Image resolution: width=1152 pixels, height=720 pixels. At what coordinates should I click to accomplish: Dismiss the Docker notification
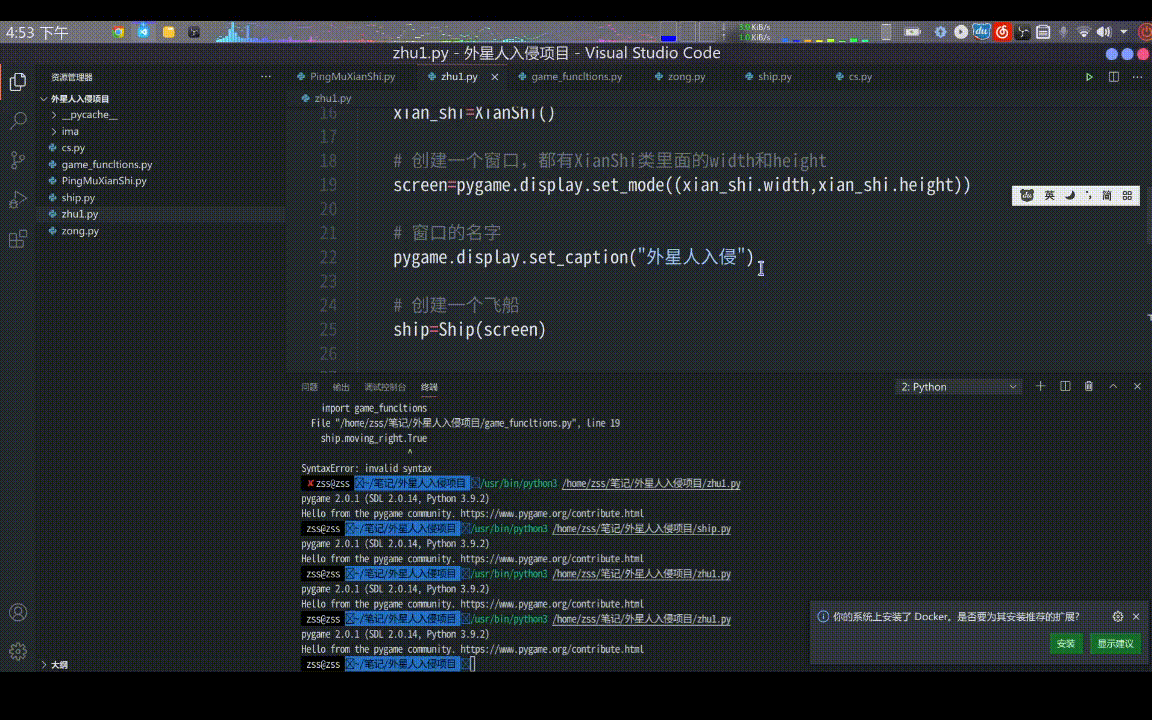1136,616
